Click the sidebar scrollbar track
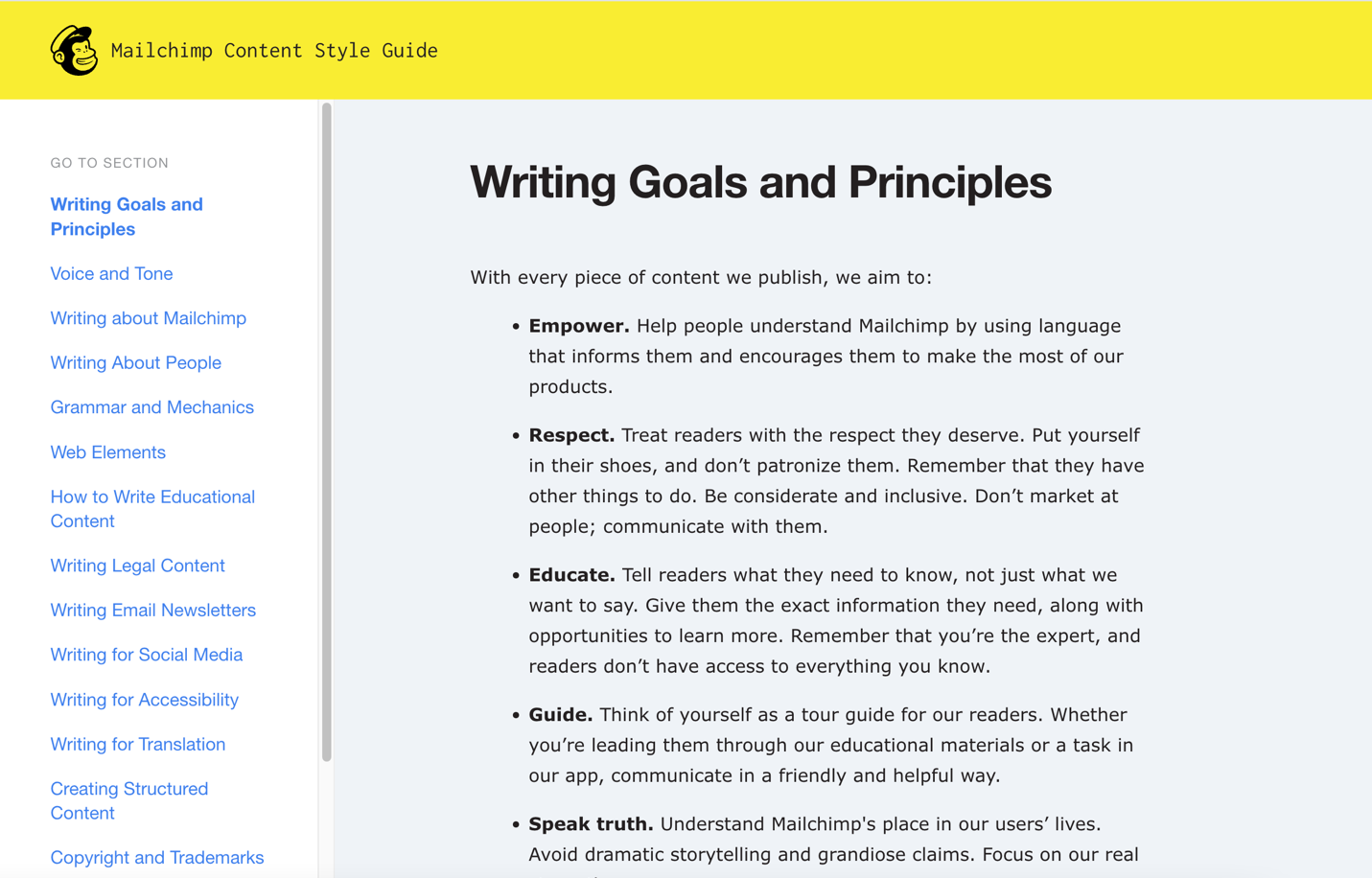Viewport: 1372px width, 878px height. pos(329,431)
